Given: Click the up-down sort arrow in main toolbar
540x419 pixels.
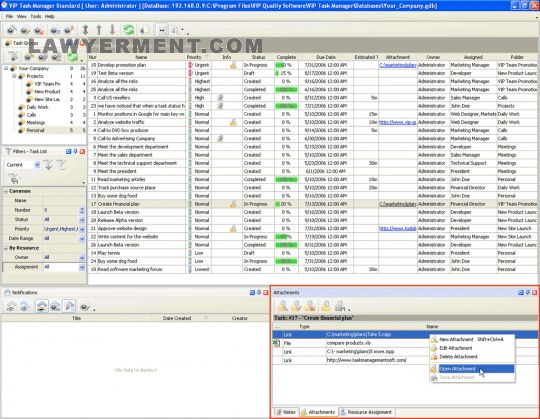Looking at the screenshot, I should [x=85, y=30].
